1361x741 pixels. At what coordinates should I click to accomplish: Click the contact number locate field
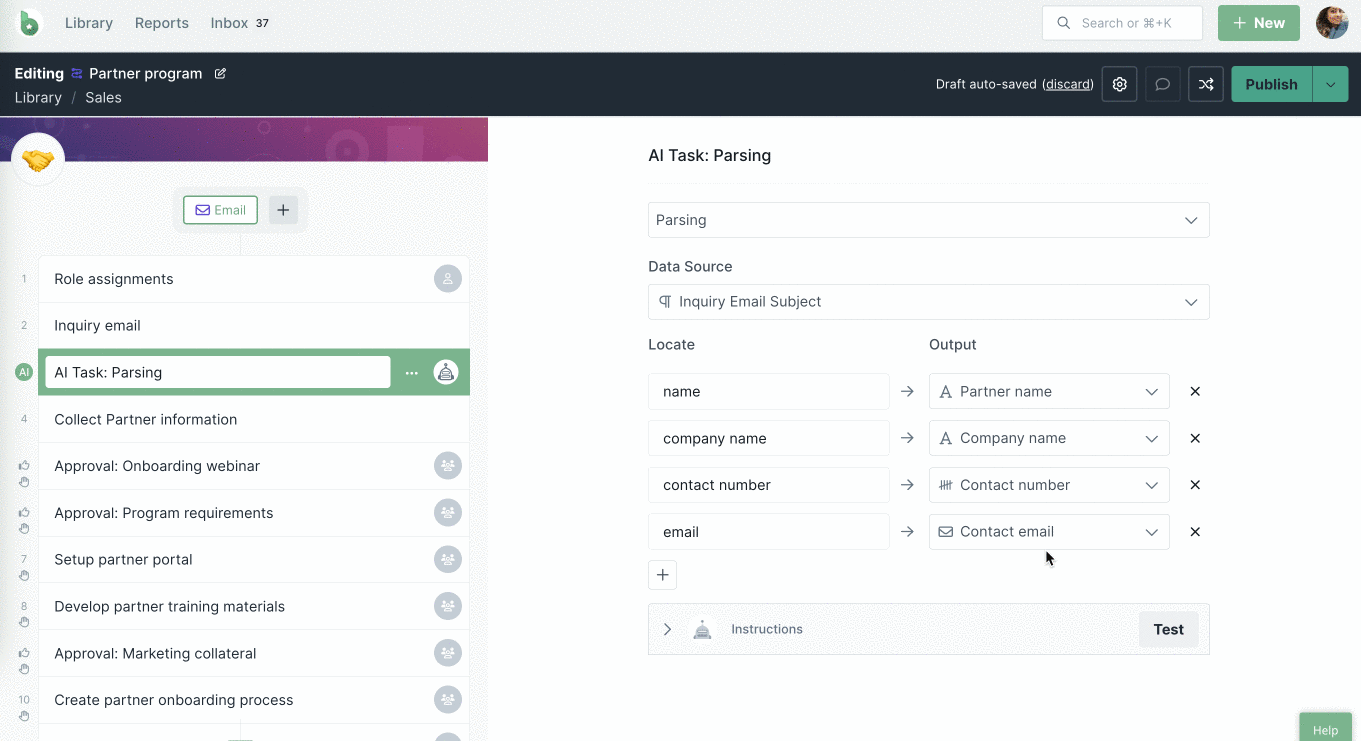768,485
